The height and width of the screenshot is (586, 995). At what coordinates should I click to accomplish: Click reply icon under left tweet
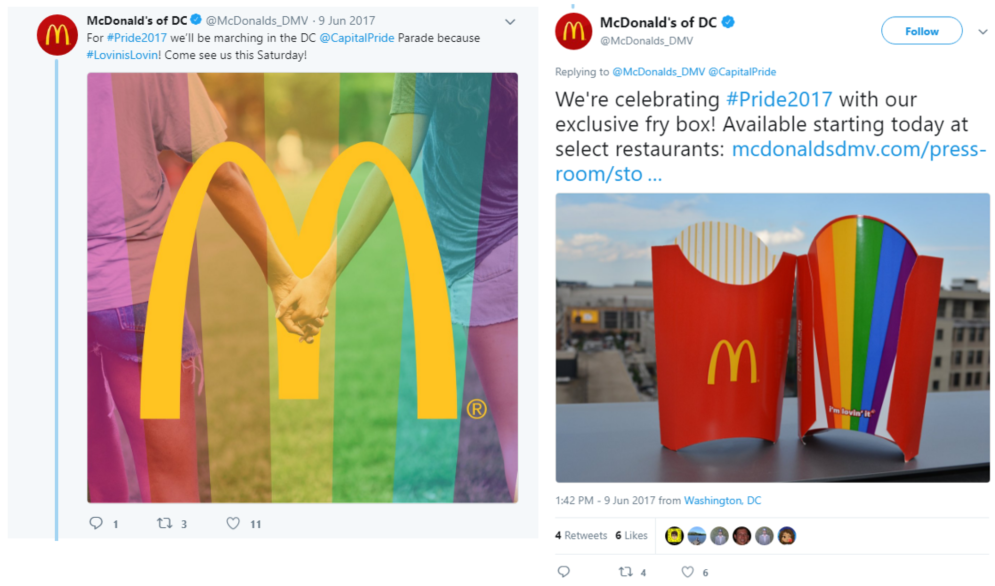96,523
